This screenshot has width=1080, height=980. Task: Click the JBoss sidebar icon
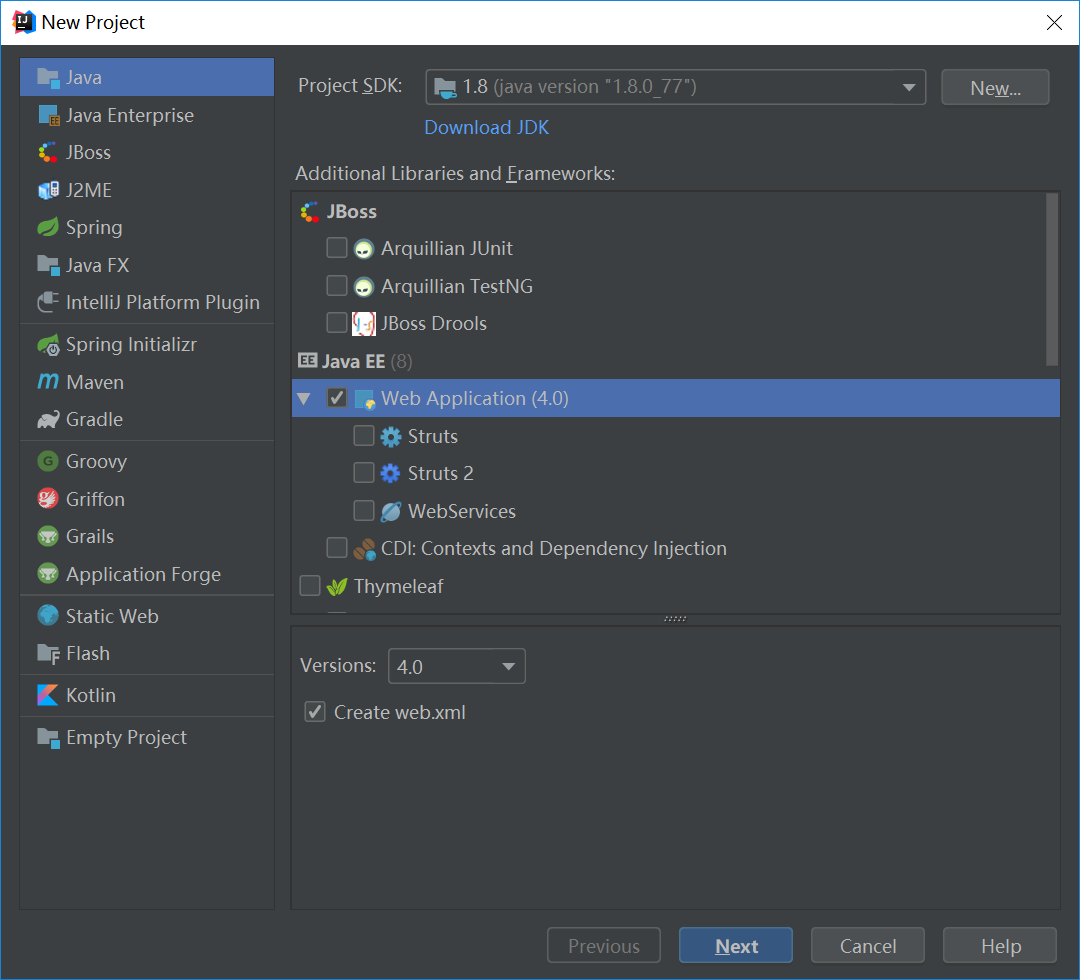coord(48,152)
